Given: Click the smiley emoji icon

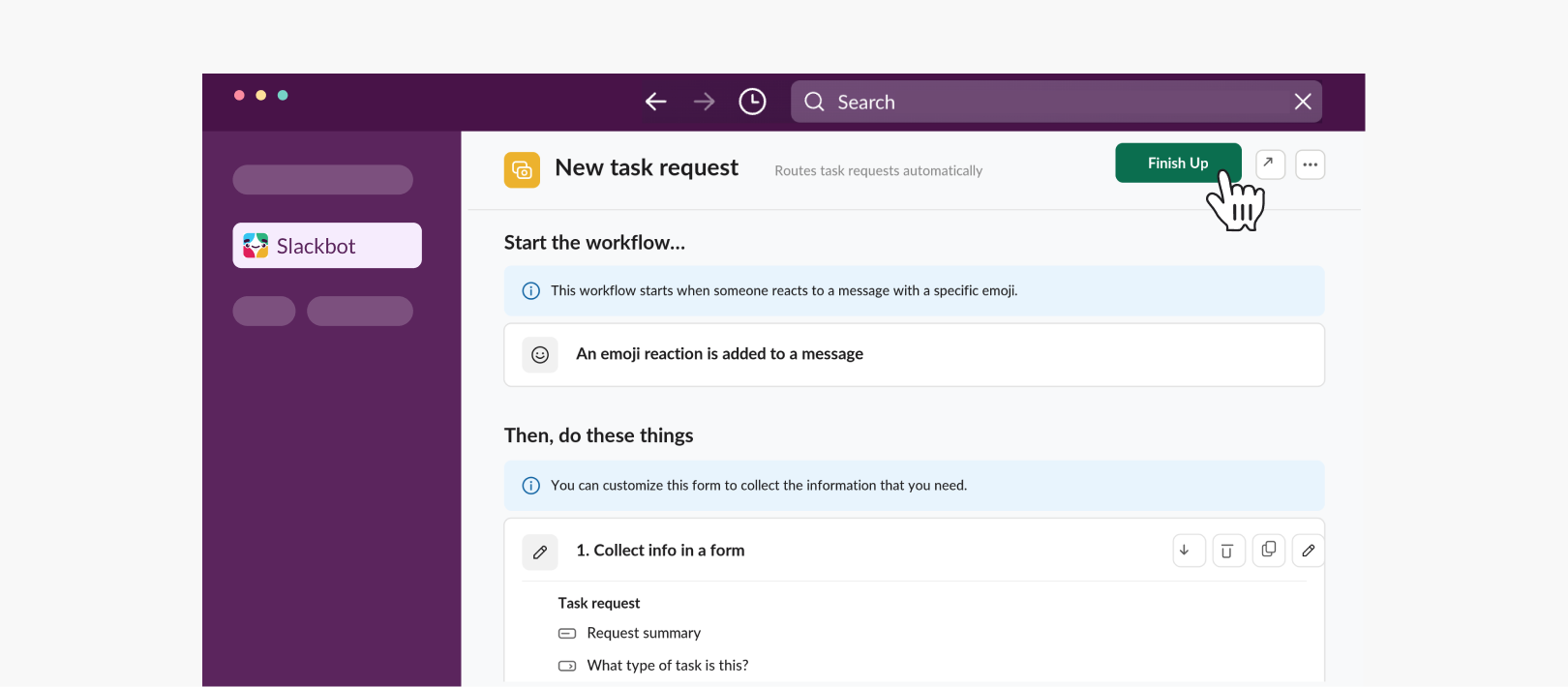Looking at the screenshot, I should pyautogui.click(x=540, y=355).
